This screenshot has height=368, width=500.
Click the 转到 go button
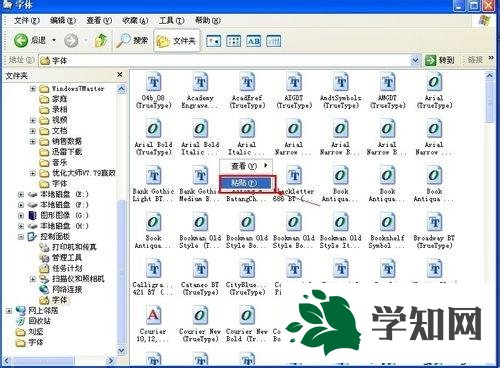tap(439, 60)
